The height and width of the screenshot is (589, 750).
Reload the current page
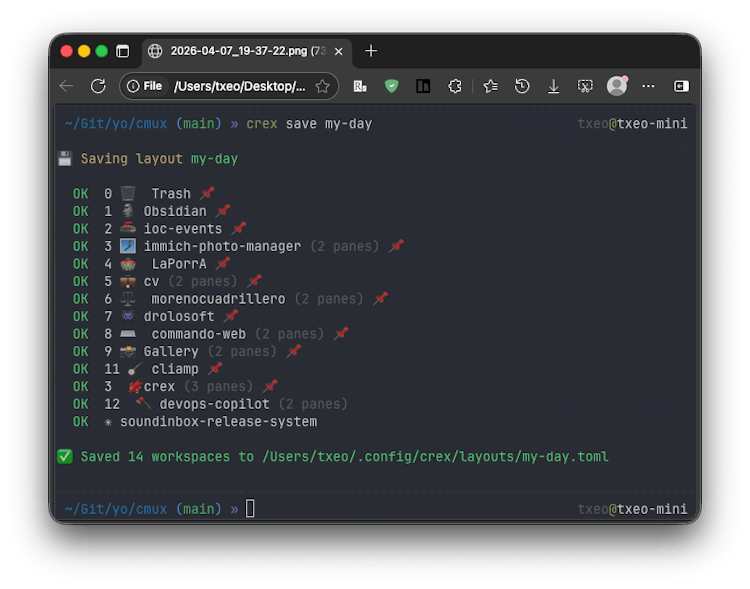[x=99, y=86]
